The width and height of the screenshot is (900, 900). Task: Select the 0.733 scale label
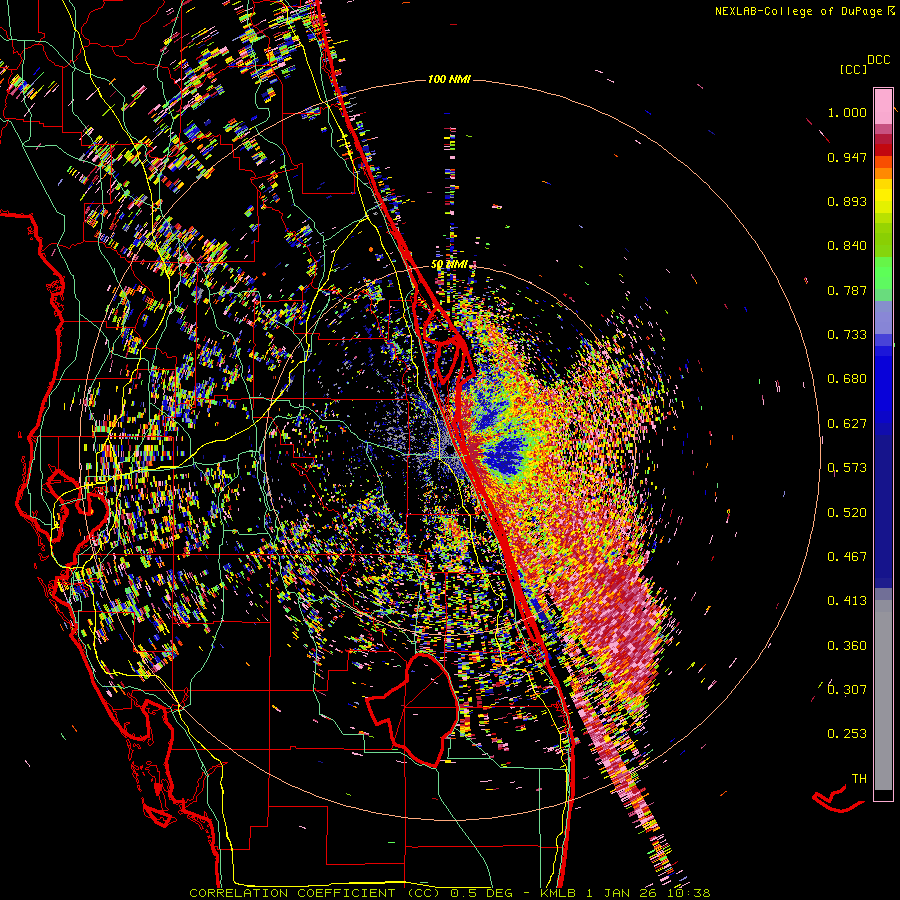tap(847, 335)
